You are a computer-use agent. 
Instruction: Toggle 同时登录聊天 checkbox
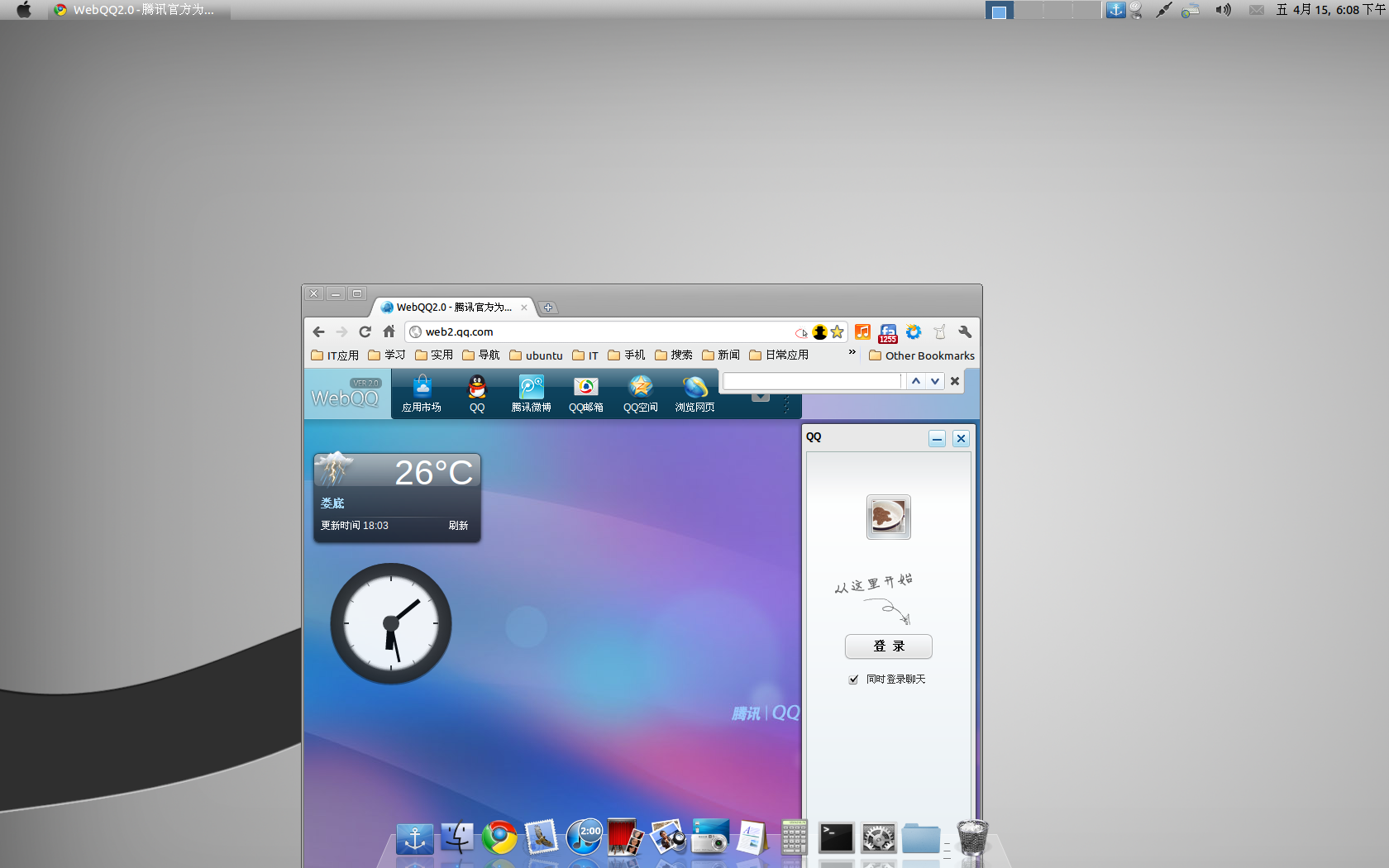tap(853, 680)
